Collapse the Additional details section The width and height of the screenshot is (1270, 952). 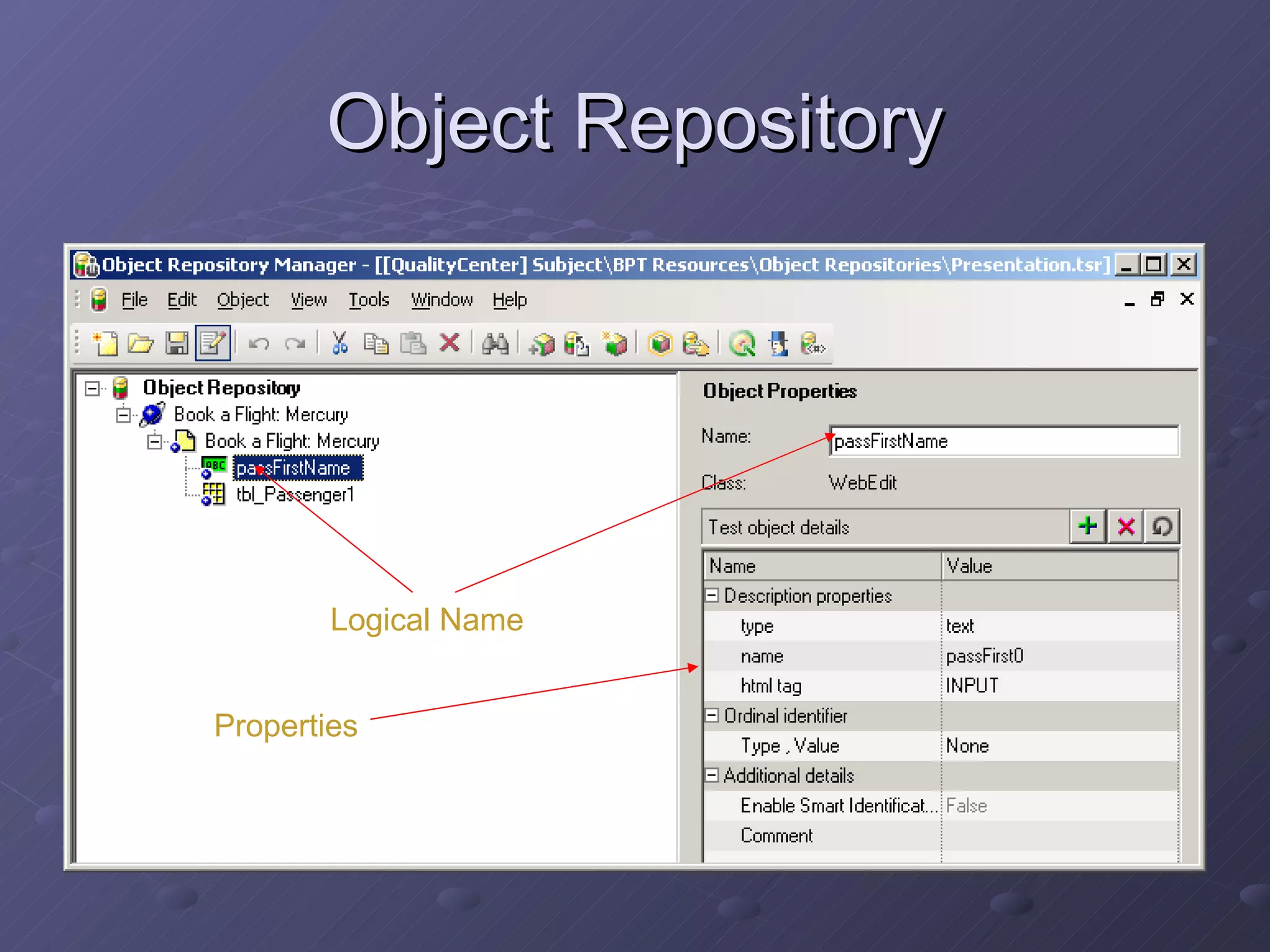pos(712,775)
